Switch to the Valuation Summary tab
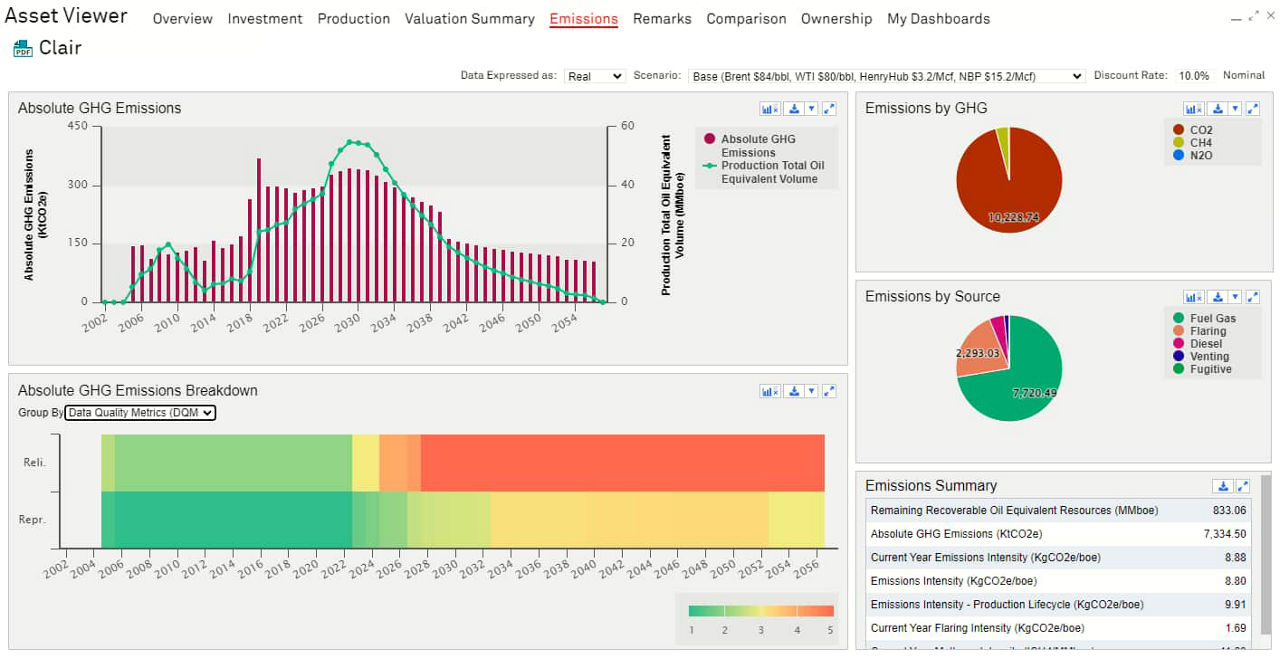 pos(469,19)
